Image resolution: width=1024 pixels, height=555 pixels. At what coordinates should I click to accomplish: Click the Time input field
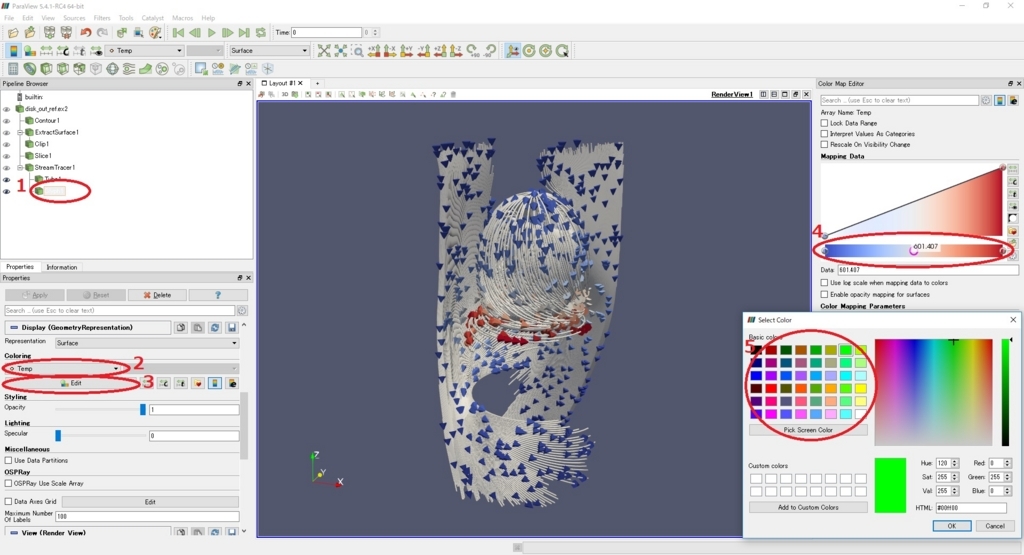tap(326, 33)
